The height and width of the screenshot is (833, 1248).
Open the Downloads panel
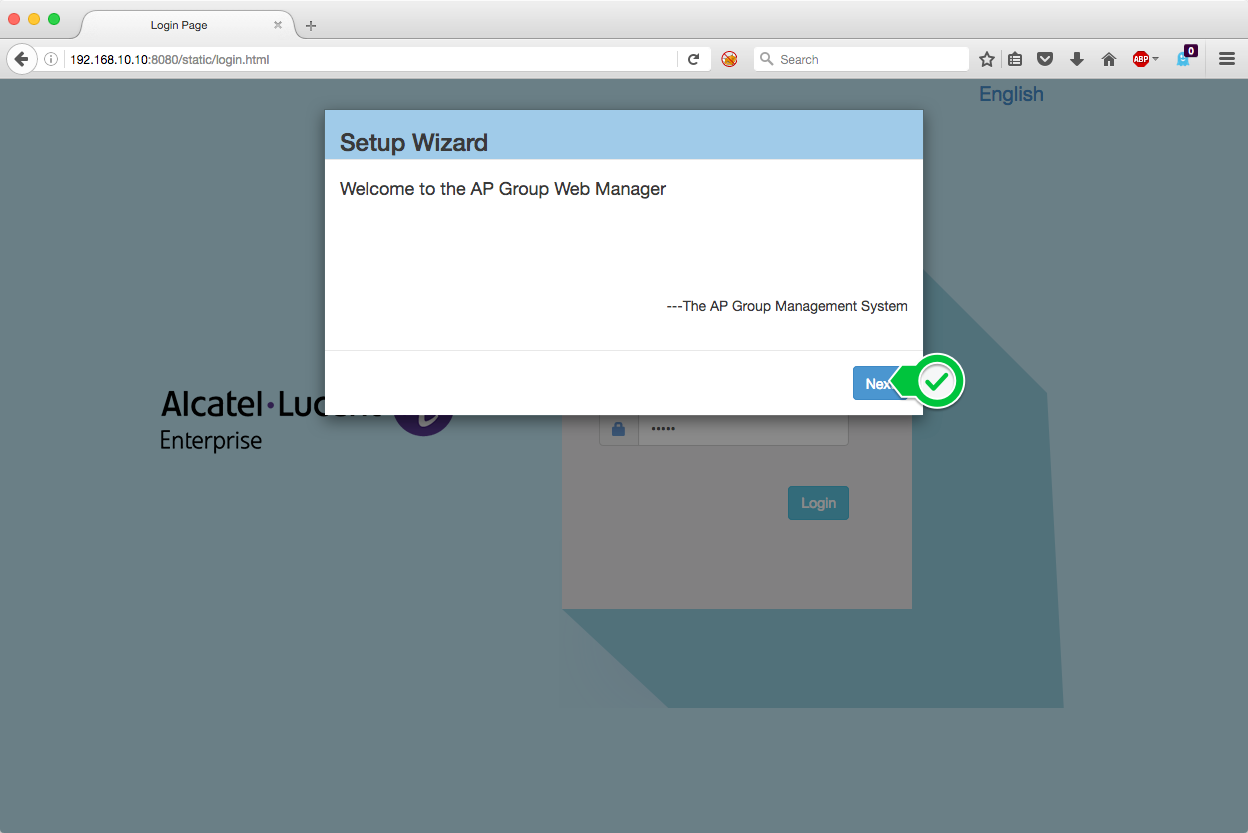pos(1077,59)
